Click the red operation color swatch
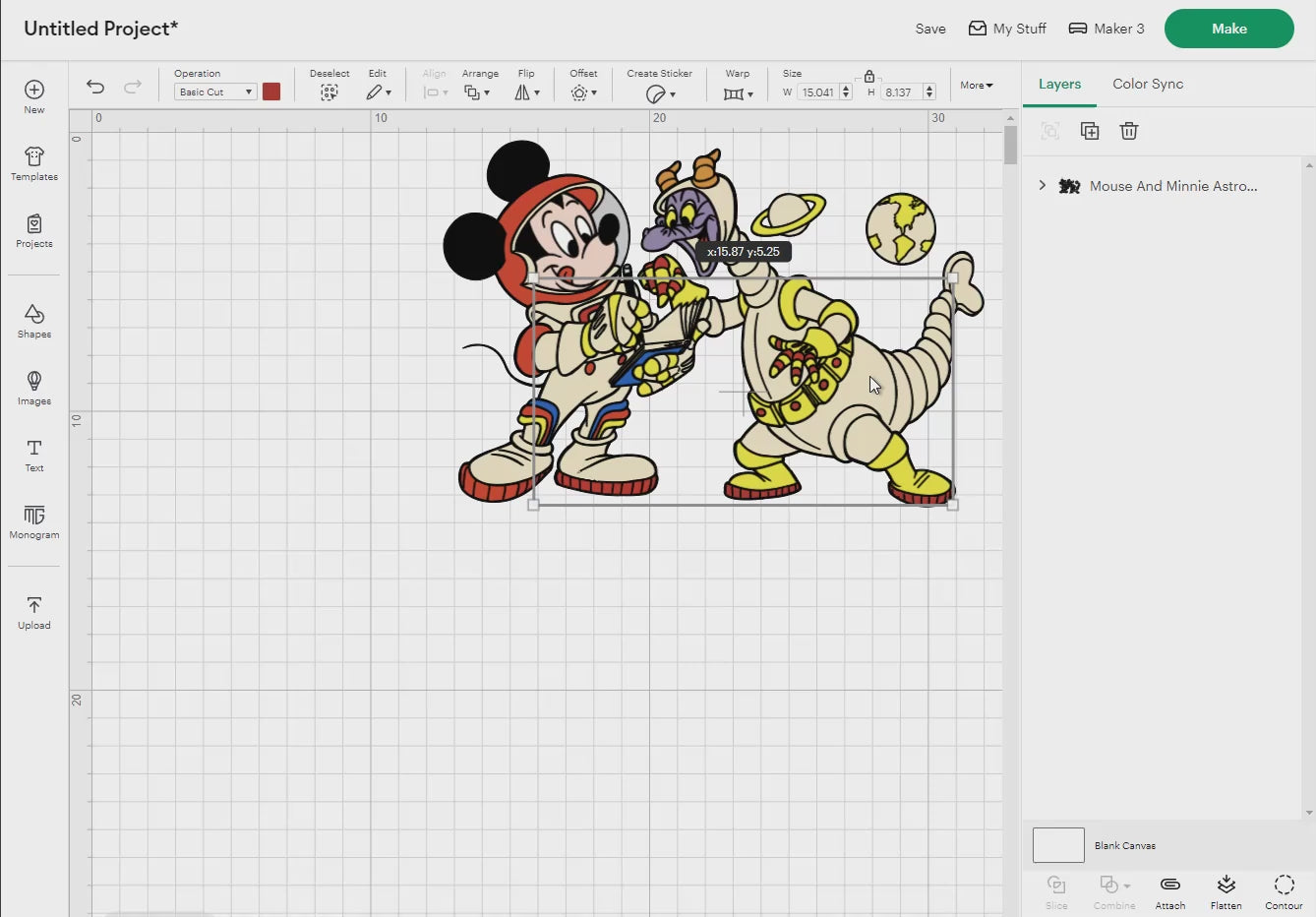1316x917 pixels. click(271, 92)
